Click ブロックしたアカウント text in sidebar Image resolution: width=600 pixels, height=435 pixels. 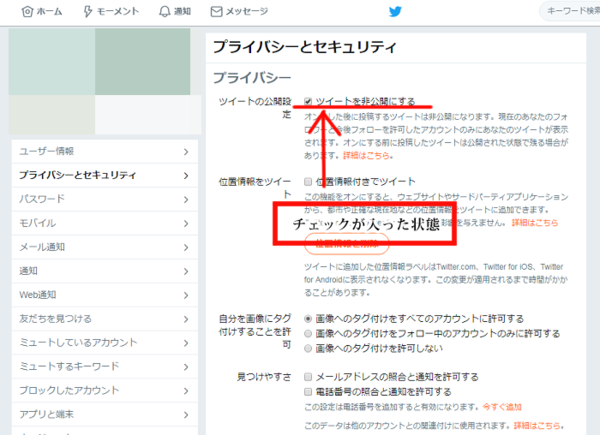(x=69, y=391)
